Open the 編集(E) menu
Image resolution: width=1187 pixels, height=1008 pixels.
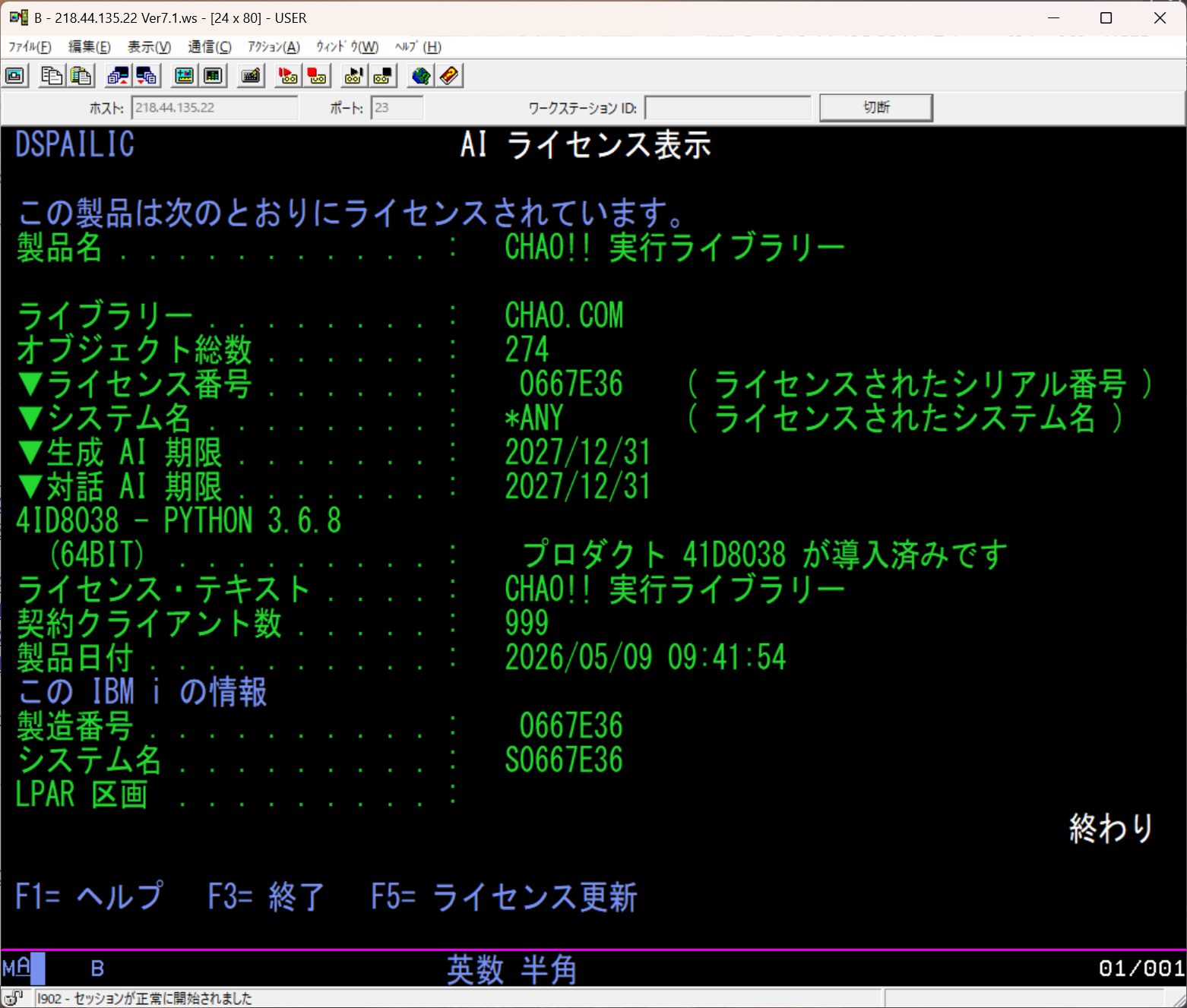click(90, 47)
